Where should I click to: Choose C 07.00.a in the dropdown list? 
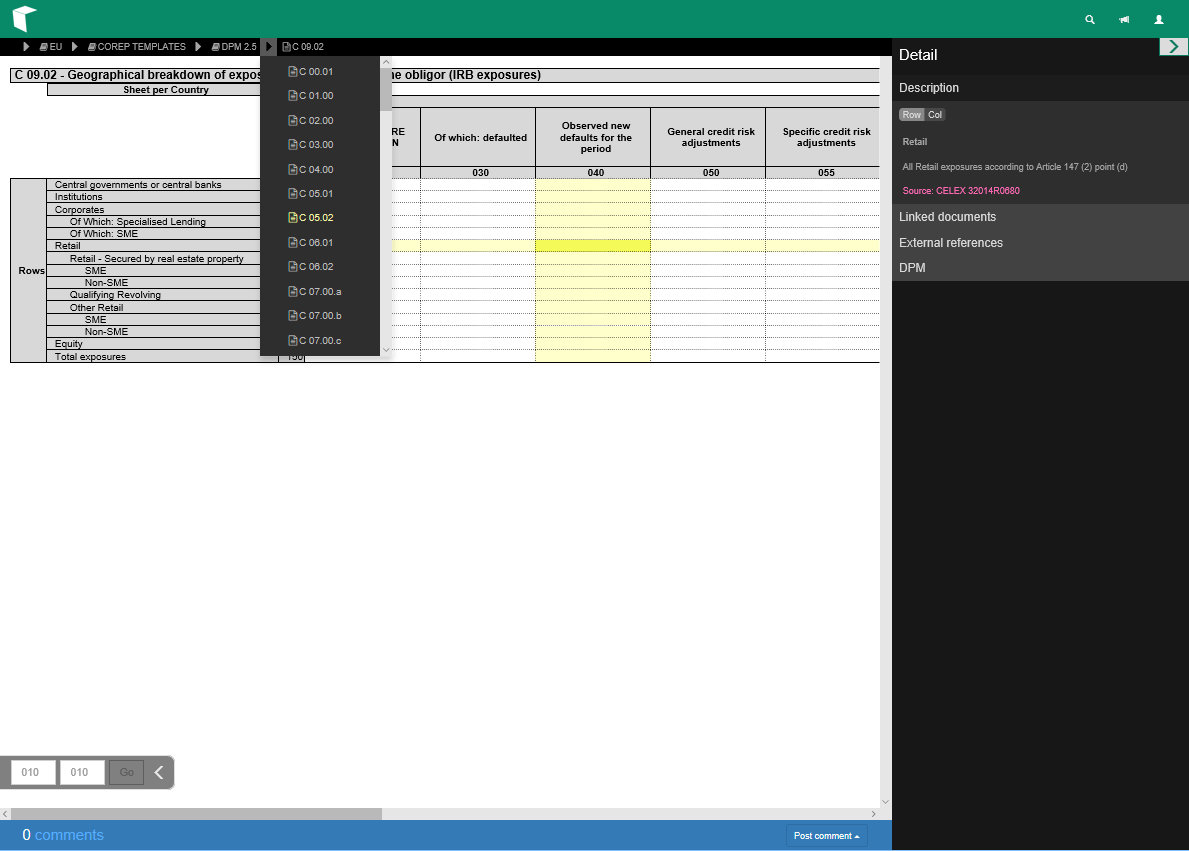coord(319,291)
